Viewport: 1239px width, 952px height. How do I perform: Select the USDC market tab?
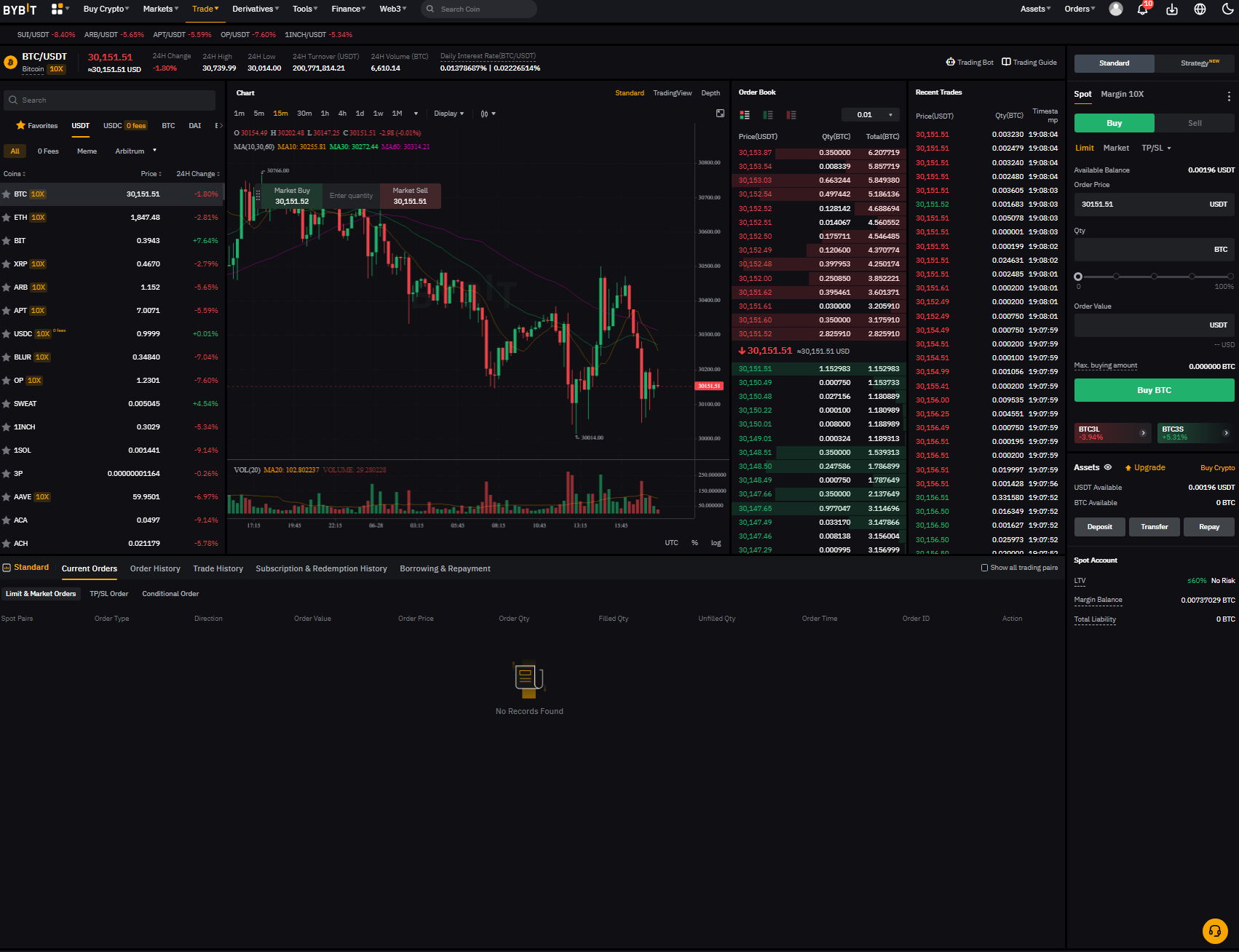coord(124,126)
